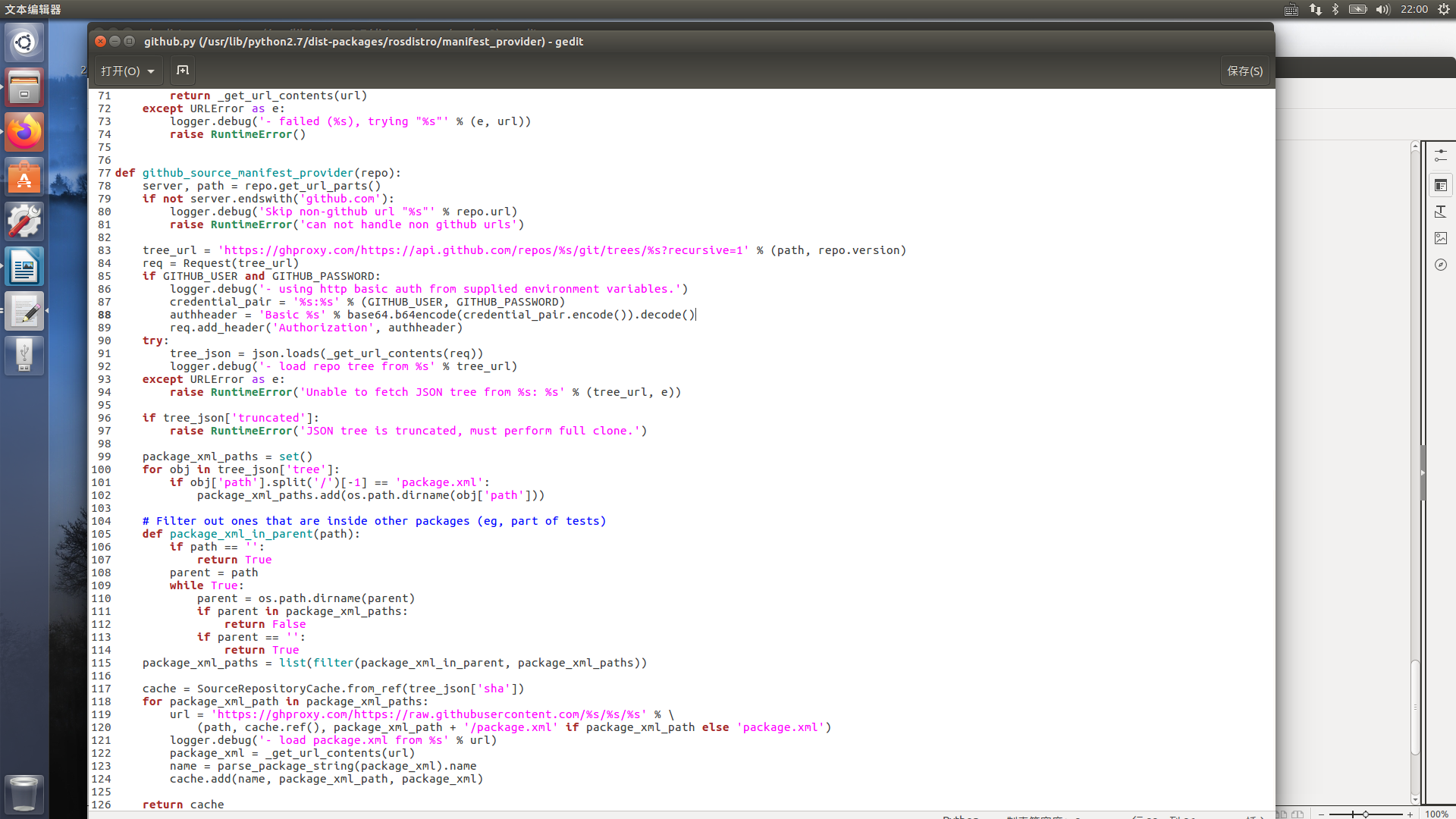Collapse the Writer sidebar with its handle
The image size is (1456, 819).
coord(1423,472)
